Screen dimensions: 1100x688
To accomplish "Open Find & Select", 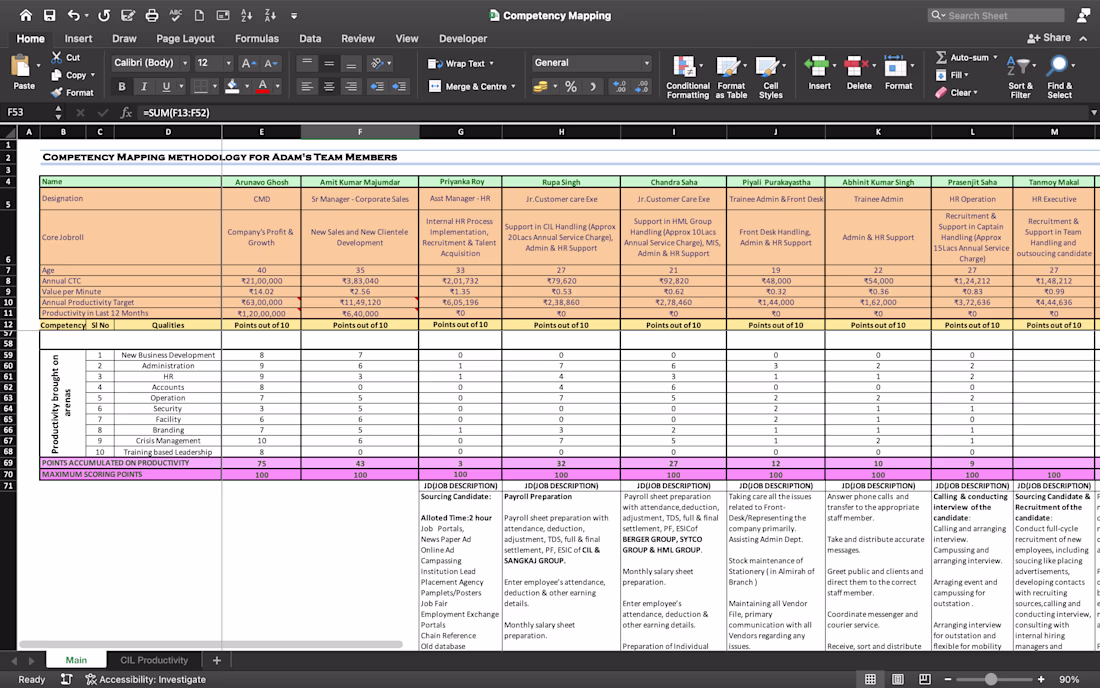I will pyautogui.click(x=1059, y=77).
